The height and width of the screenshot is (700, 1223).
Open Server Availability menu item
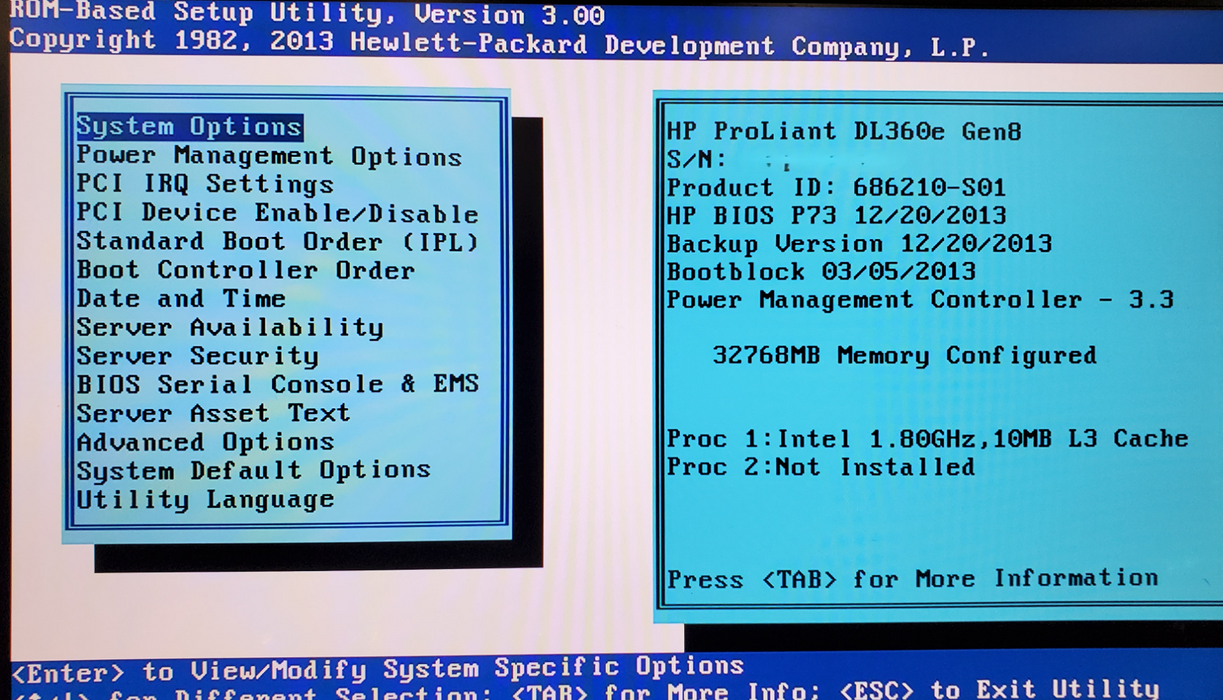[x=230, y=327]
